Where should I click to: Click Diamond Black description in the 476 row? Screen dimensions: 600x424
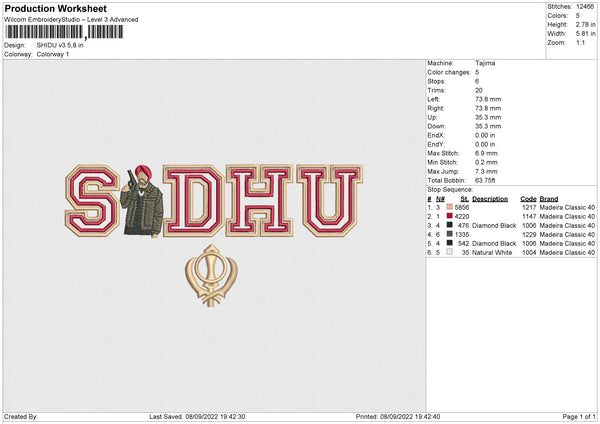494,225
